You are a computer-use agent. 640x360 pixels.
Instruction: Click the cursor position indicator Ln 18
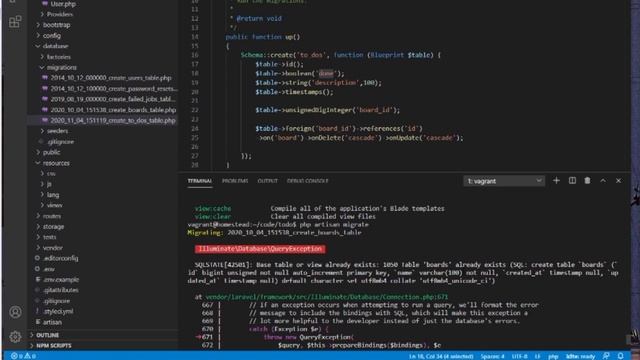pyautogui.click(x=441, y=356)
